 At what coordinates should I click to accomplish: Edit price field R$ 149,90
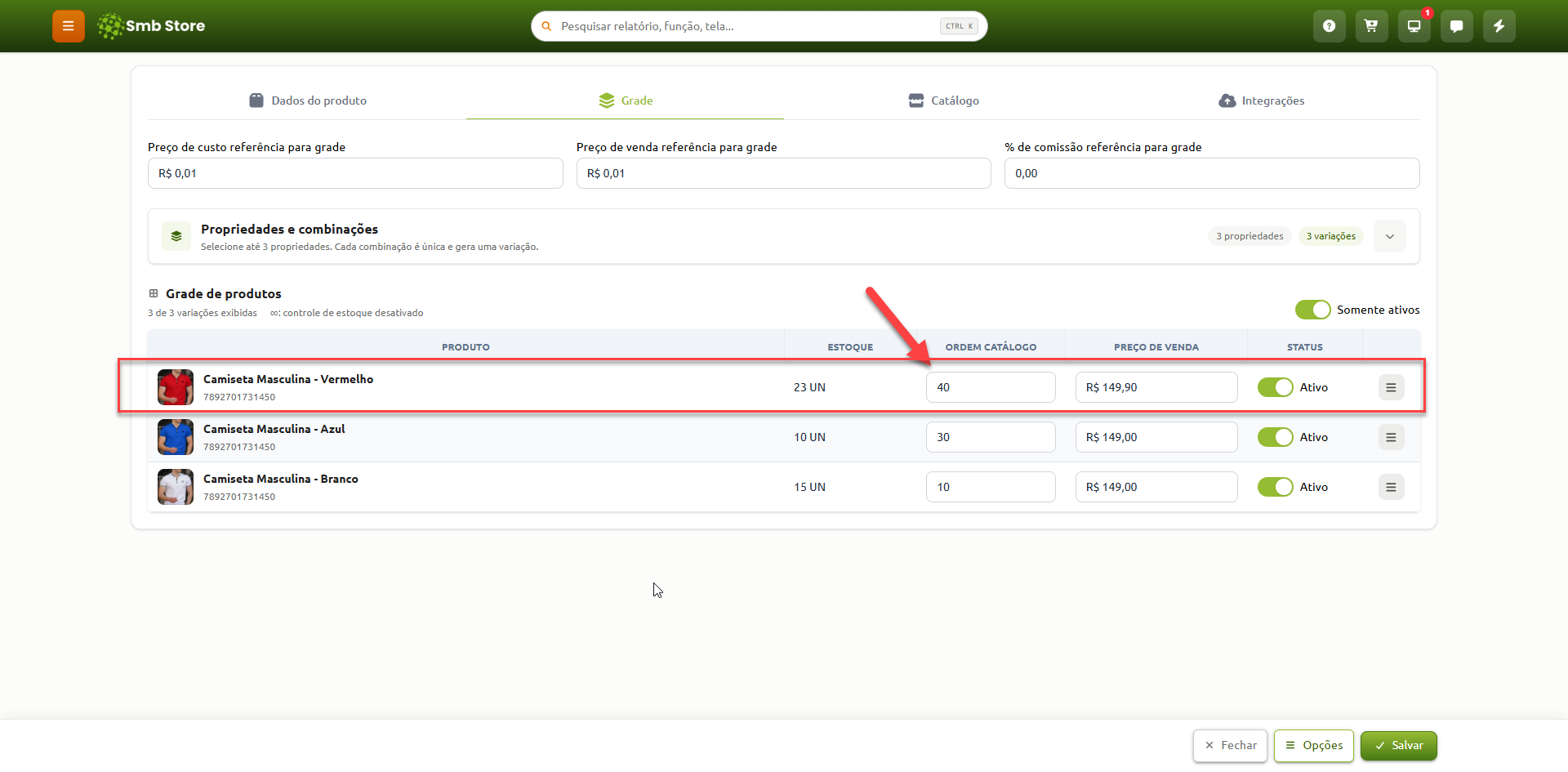(x=1156, y=387)
